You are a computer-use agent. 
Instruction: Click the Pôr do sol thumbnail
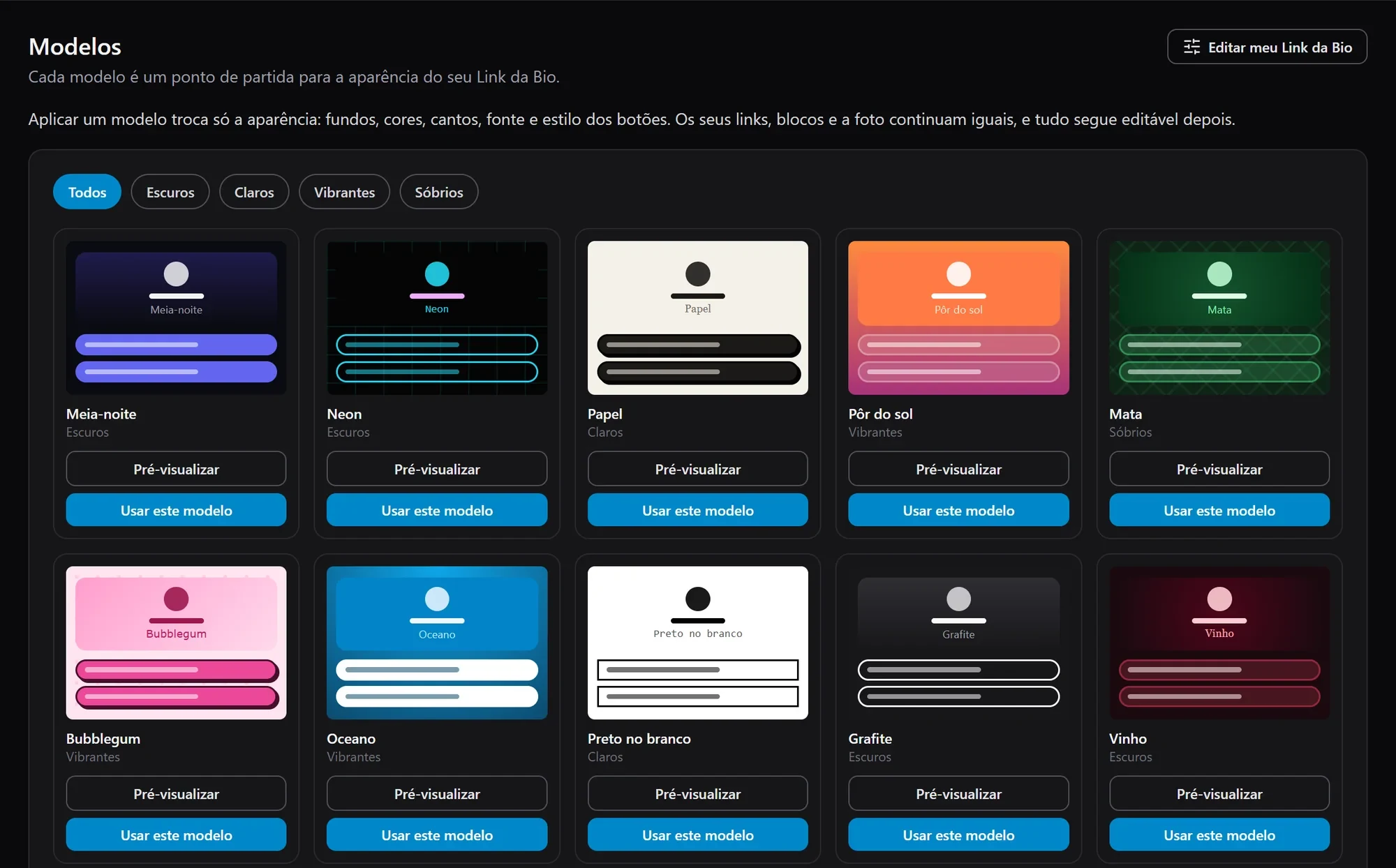coord(958,317)
